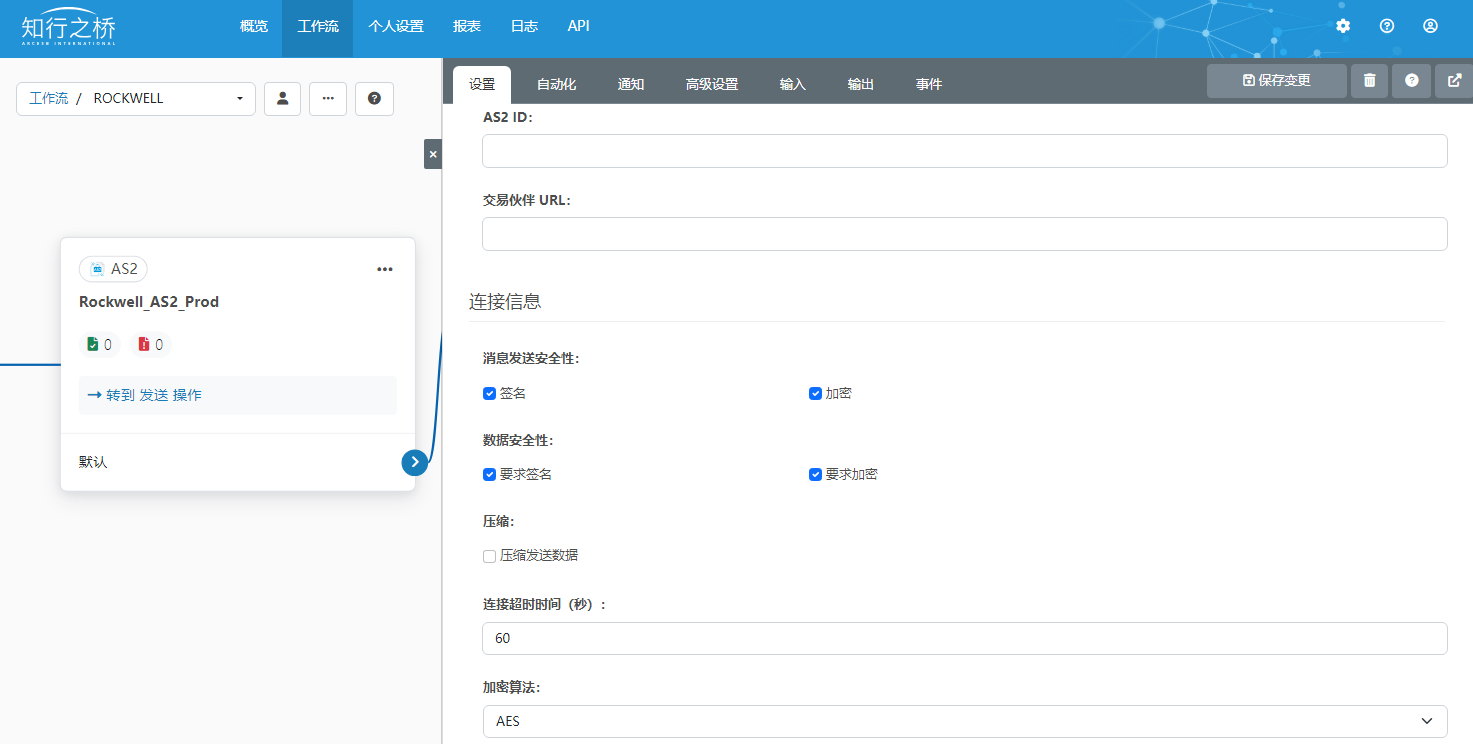
Task: Open connector in new window icon
Action: click(1454, 81)
